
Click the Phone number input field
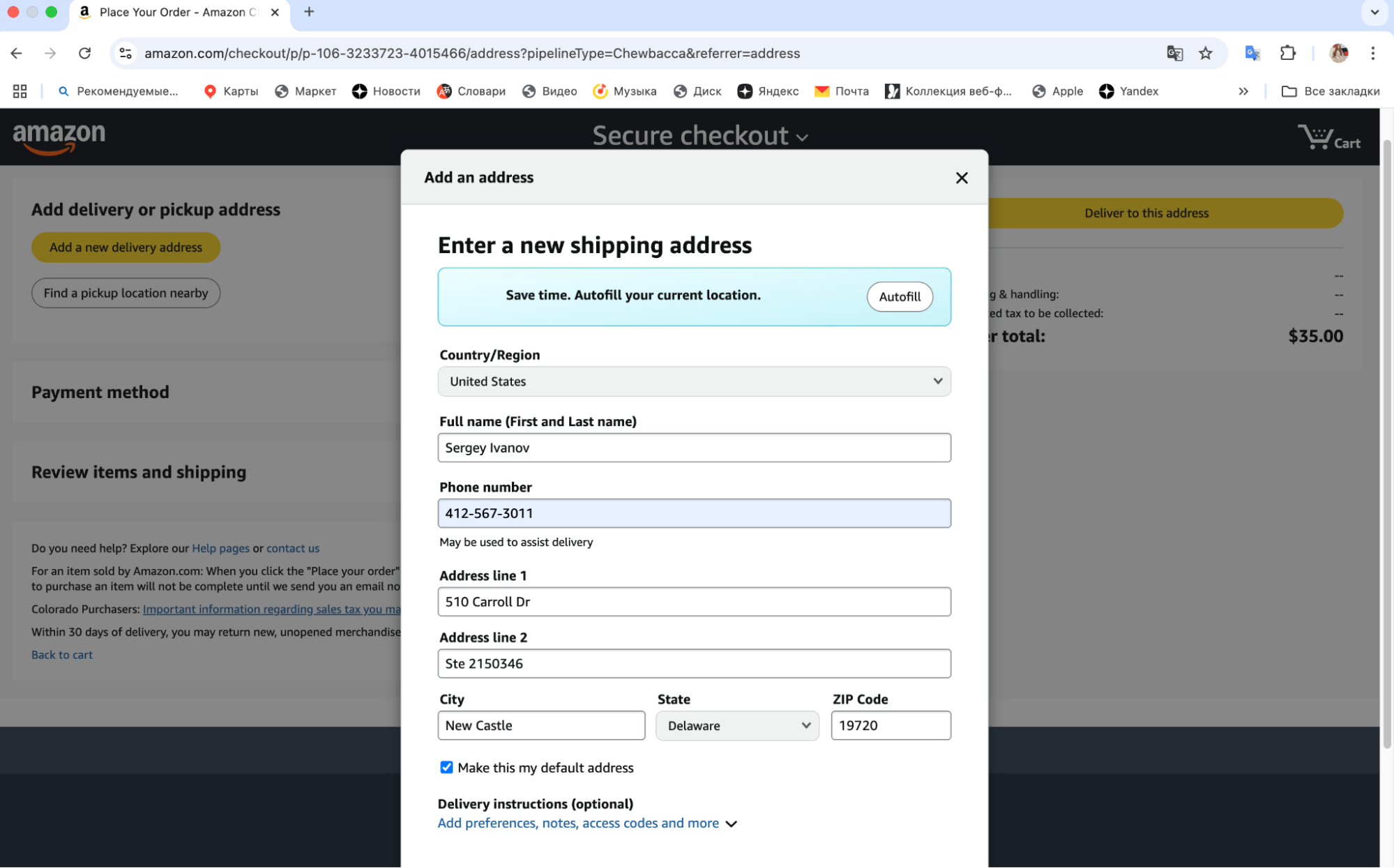694,513
